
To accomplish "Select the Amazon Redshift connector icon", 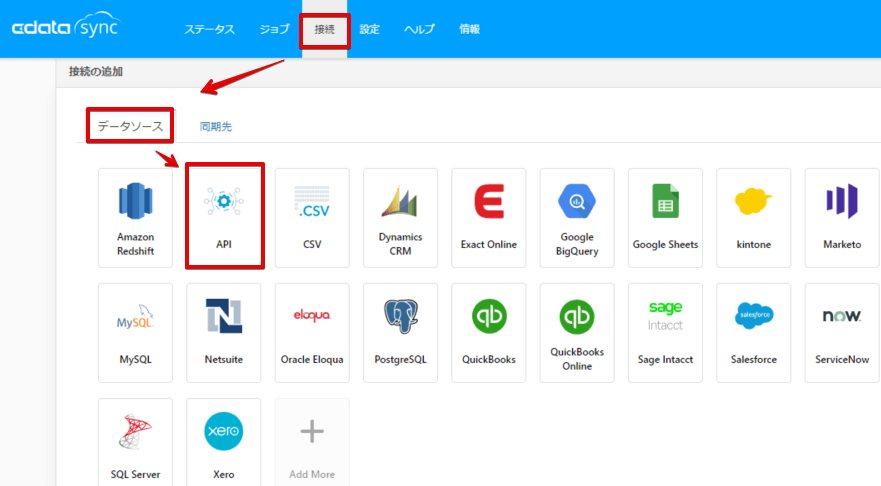I will click(x=135, y=201).
